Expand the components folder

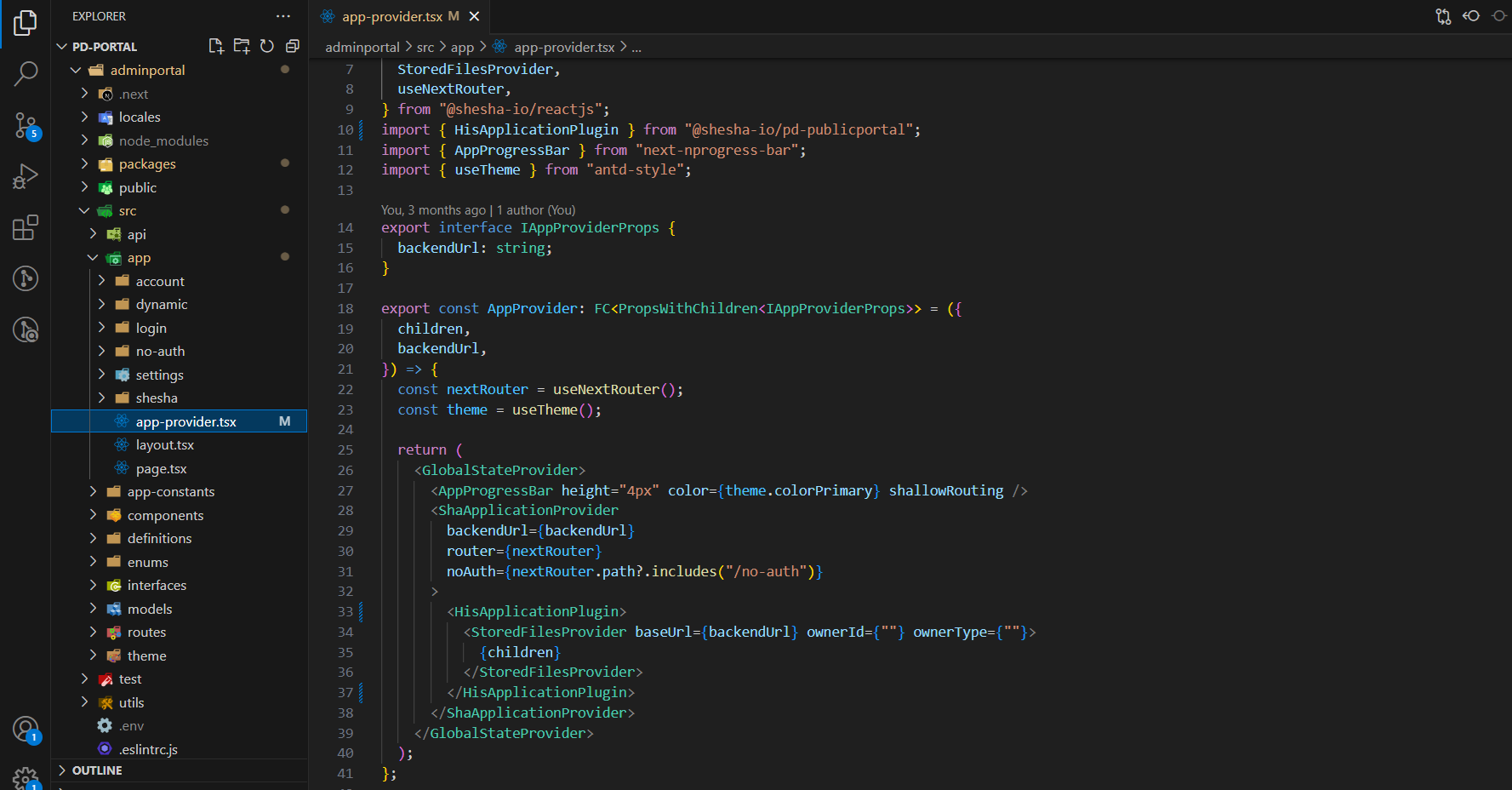point(93,515)
